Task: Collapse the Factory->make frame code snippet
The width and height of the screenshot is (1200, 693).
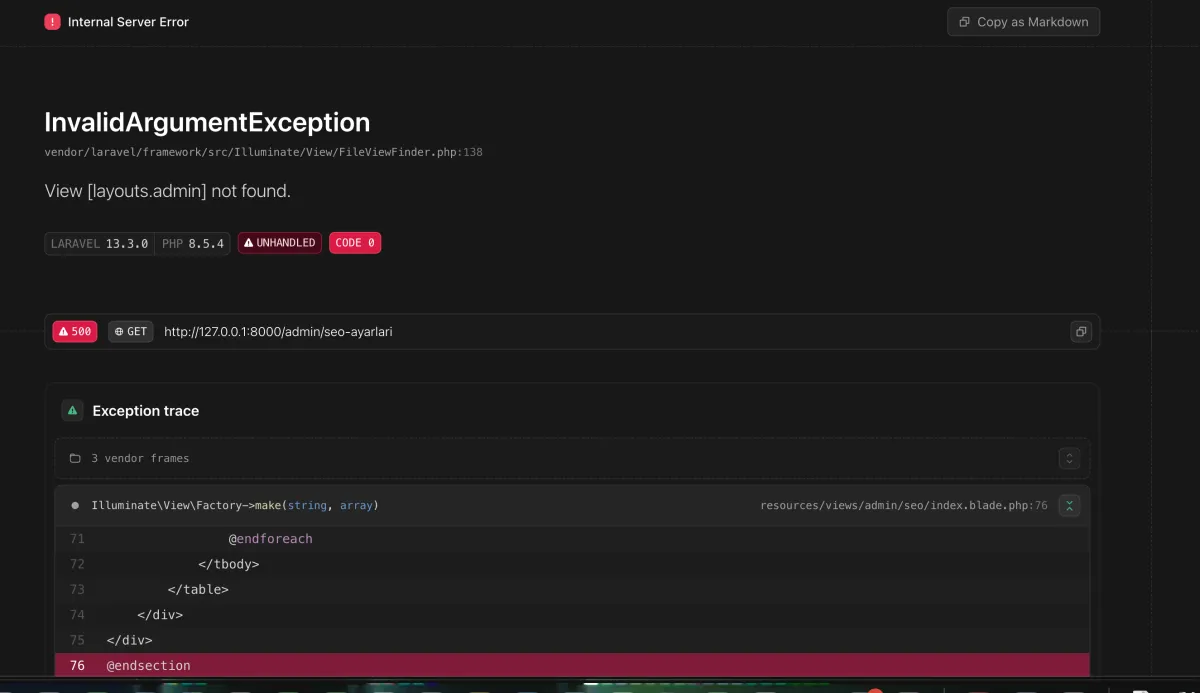Action: pyautogui.click(x=1069, y=506)
